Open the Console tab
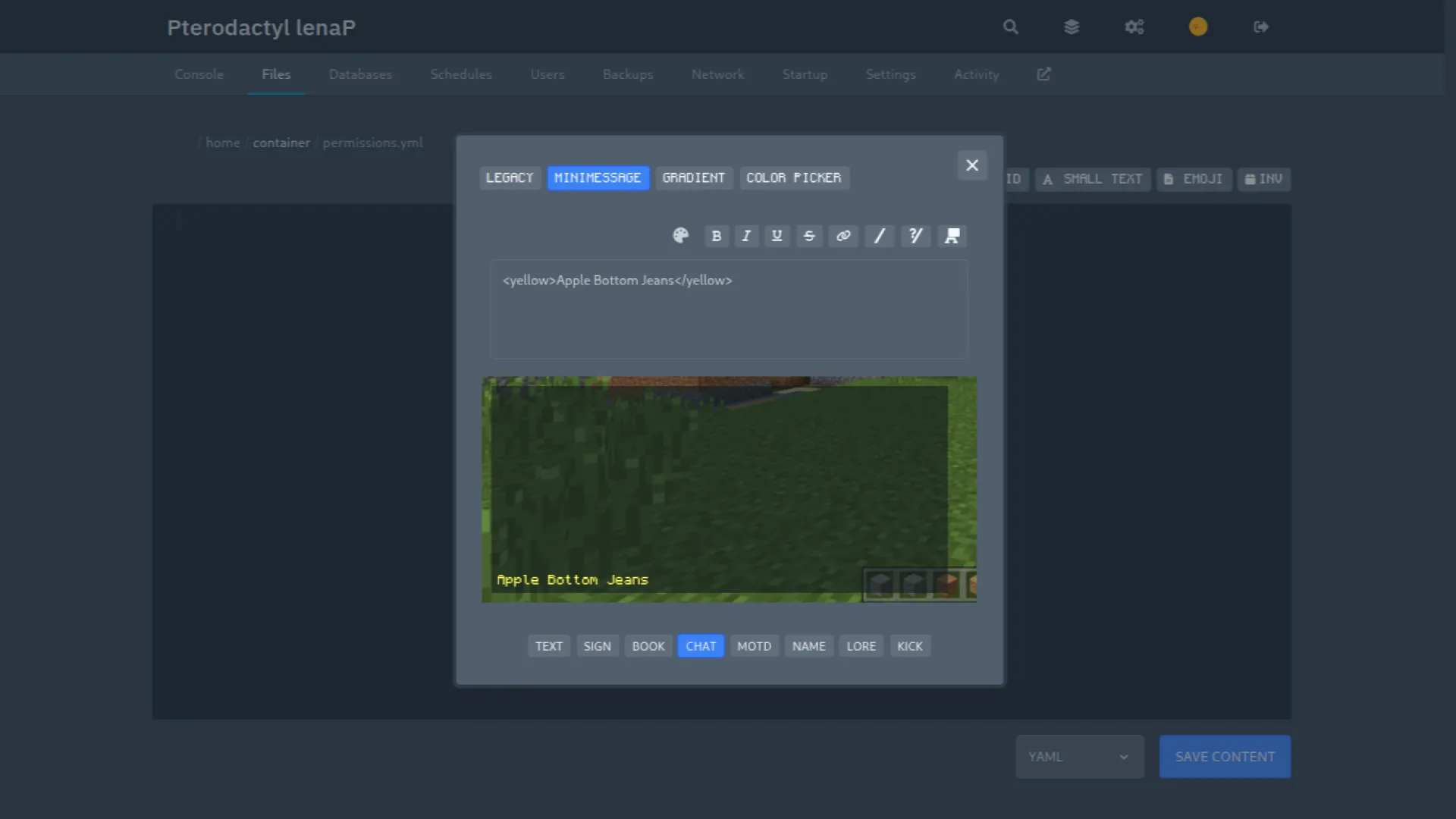This screenshot has height=819, width=1456. pyautogui.click(x=199, y=74)
